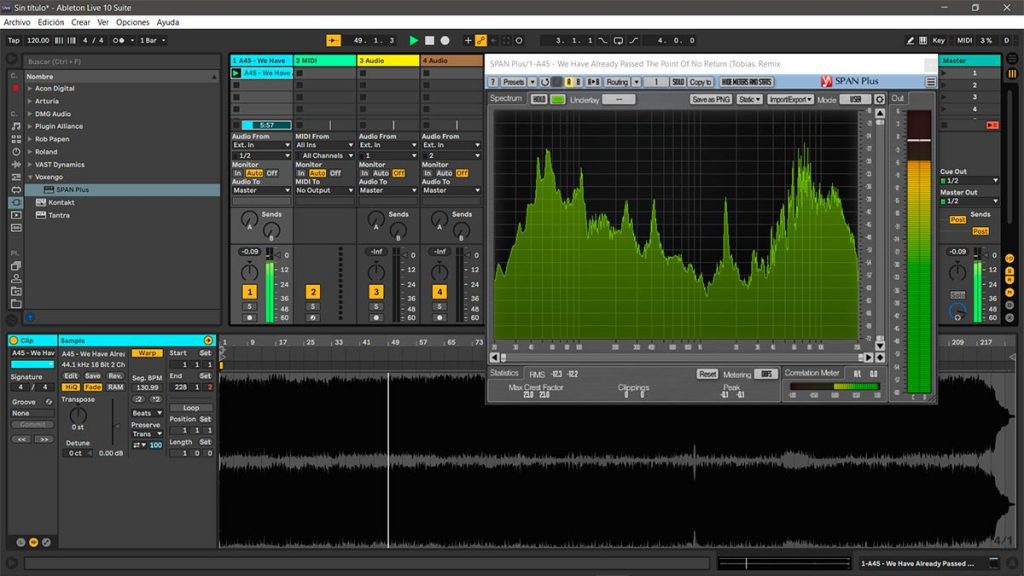Toggle track 2 MIDI activator button
1024x576 pixels.
[x=313, y=292]
